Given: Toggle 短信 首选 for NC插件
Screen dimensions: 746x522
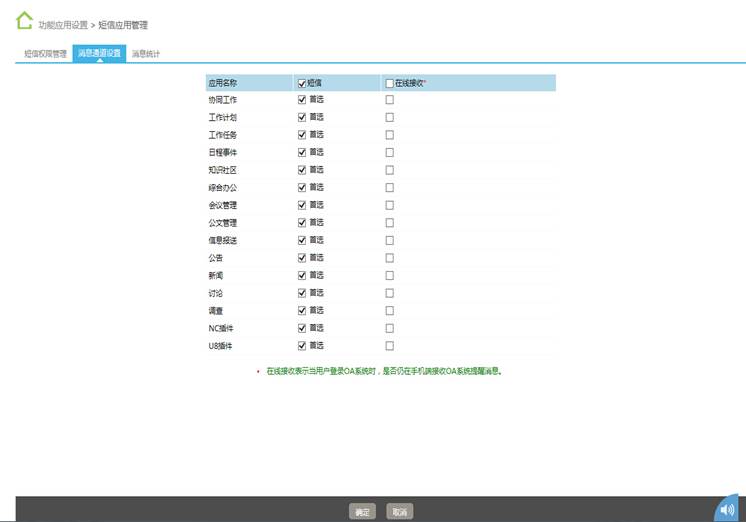Looking at the screenshot, I should click(x=302, y=328).
